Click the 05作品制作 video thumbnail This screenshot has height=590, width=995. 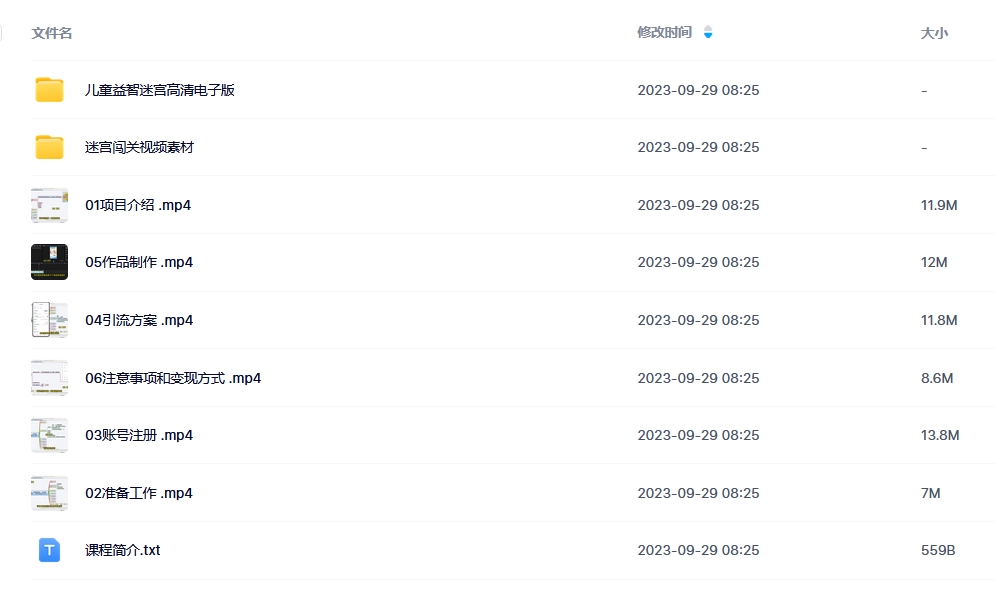(49, 262)
